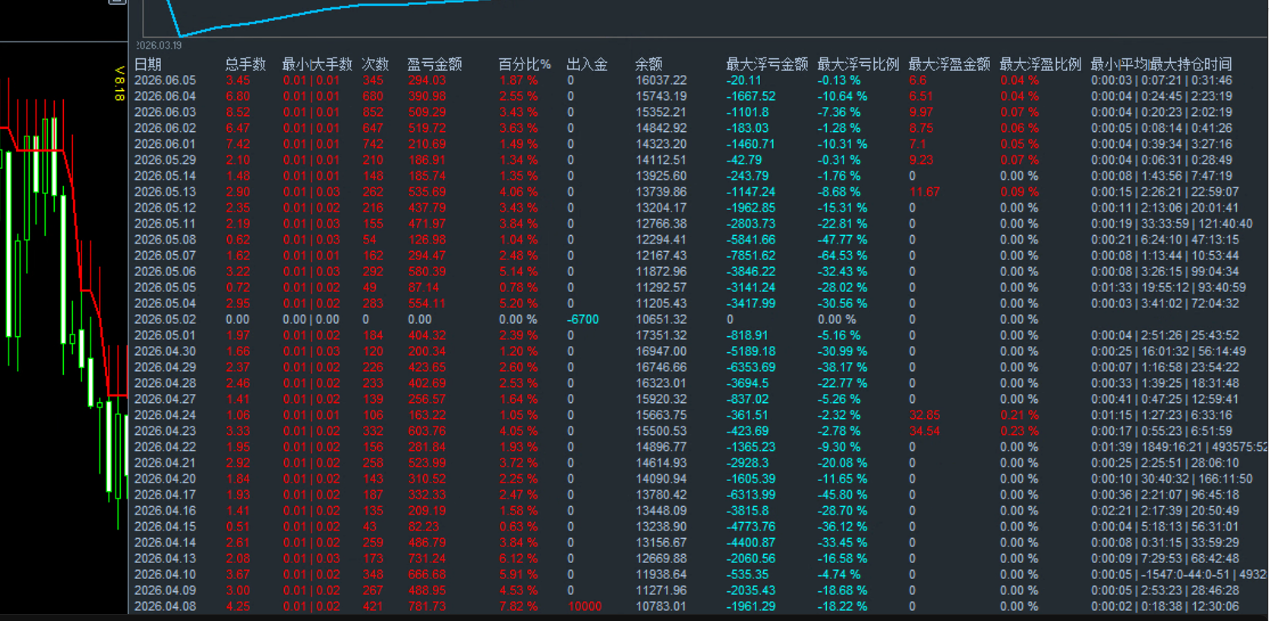1269x621 pixels.
Task: Click max floating loss -5841.66
Action: tap(751, 240)
